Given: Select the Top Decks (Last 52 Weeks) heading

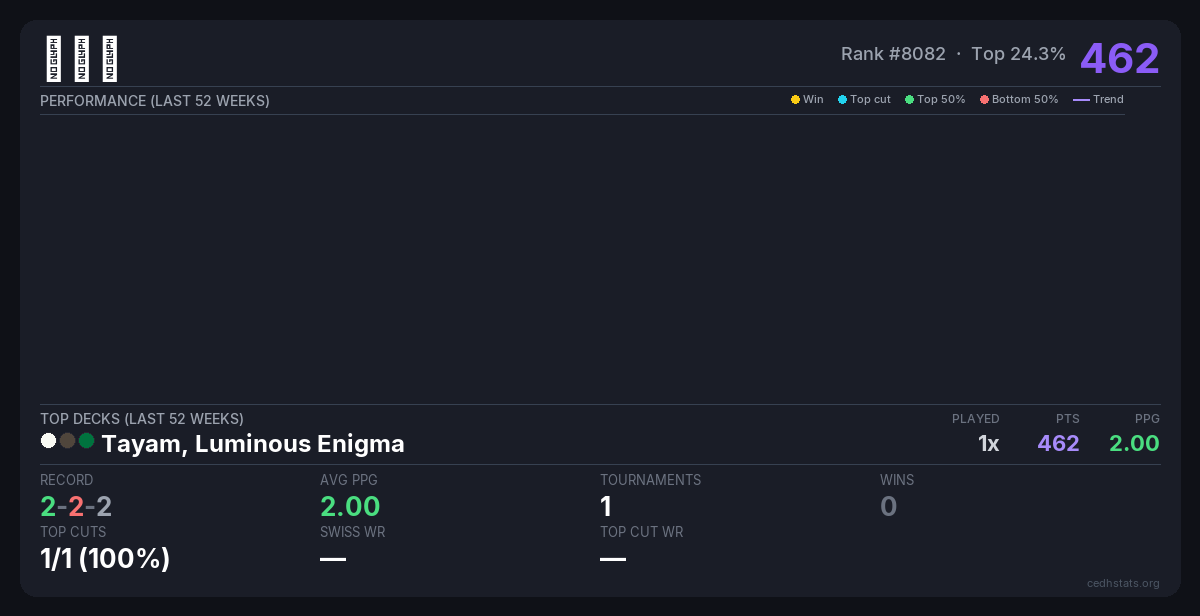Looking at the screenshot, I should pos(141,419).
